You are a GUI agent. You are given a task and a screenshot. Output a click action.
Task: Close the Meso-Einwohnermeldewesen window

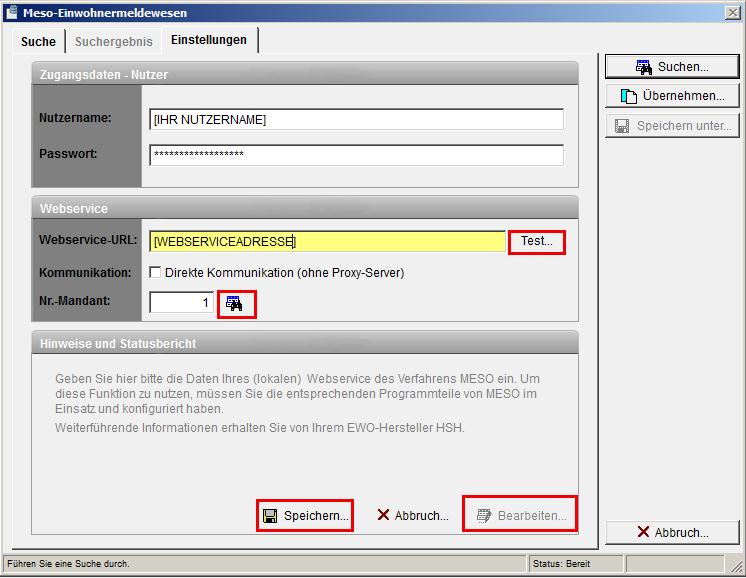click(731, 12)
